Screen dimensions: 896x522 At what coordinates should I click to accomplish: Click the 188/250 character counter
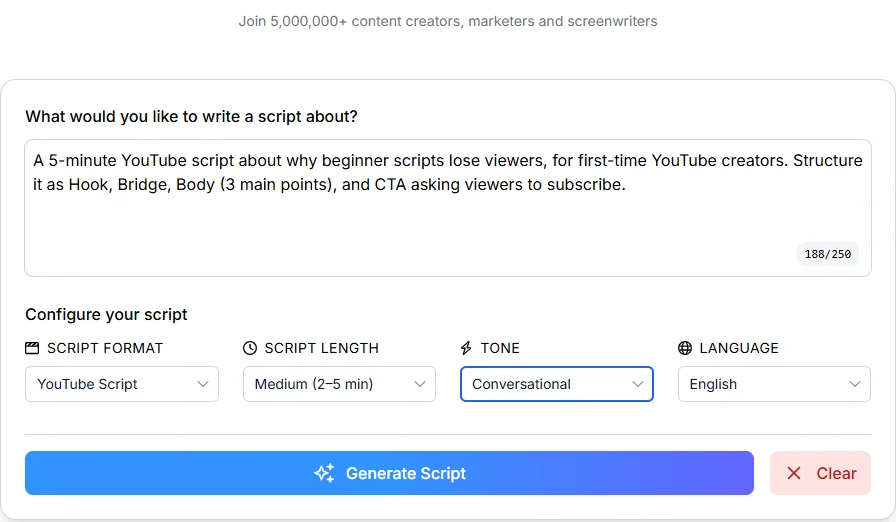[827, 254]
